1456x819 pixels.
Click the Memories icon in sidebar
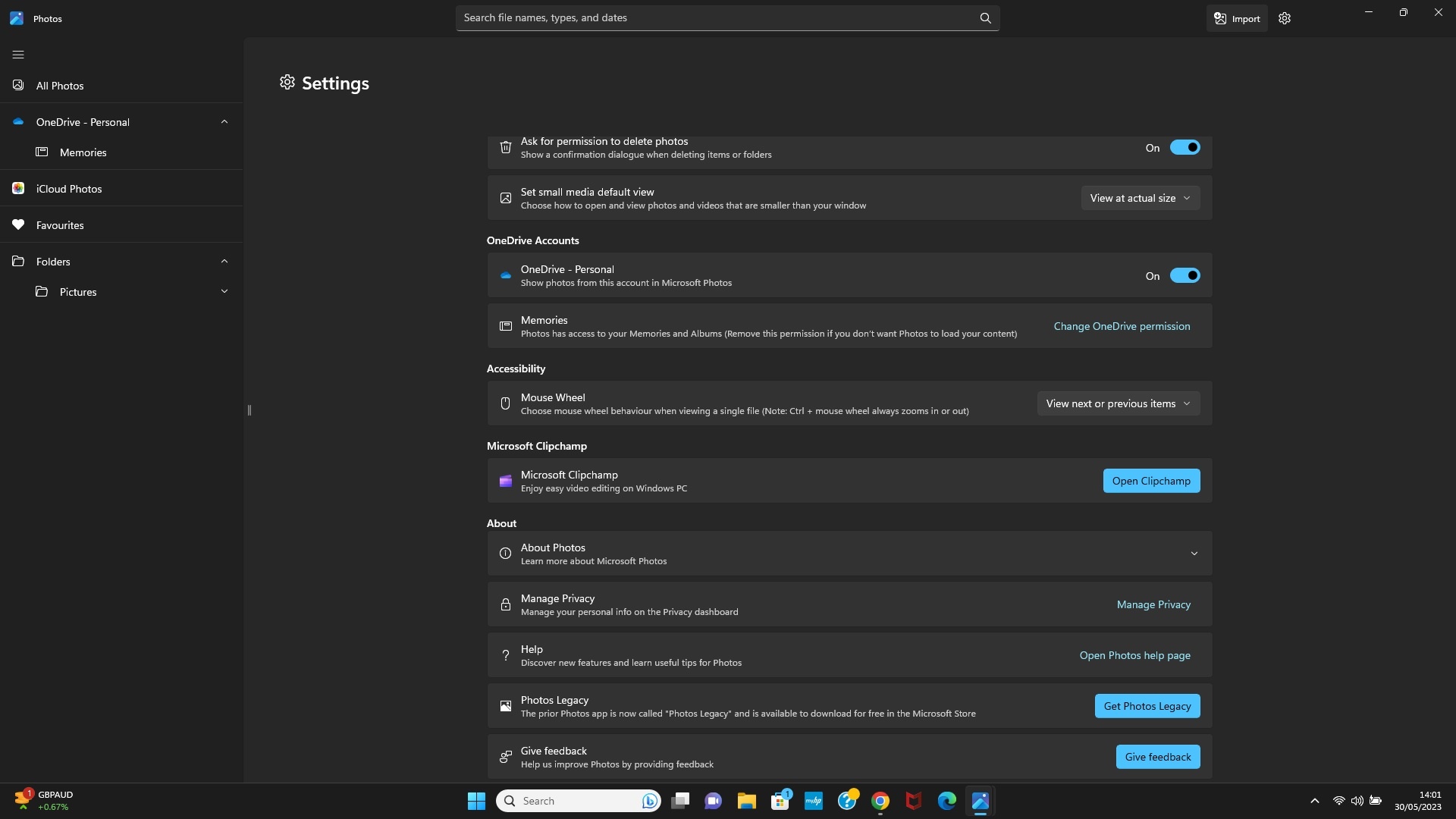coord(42,152)
